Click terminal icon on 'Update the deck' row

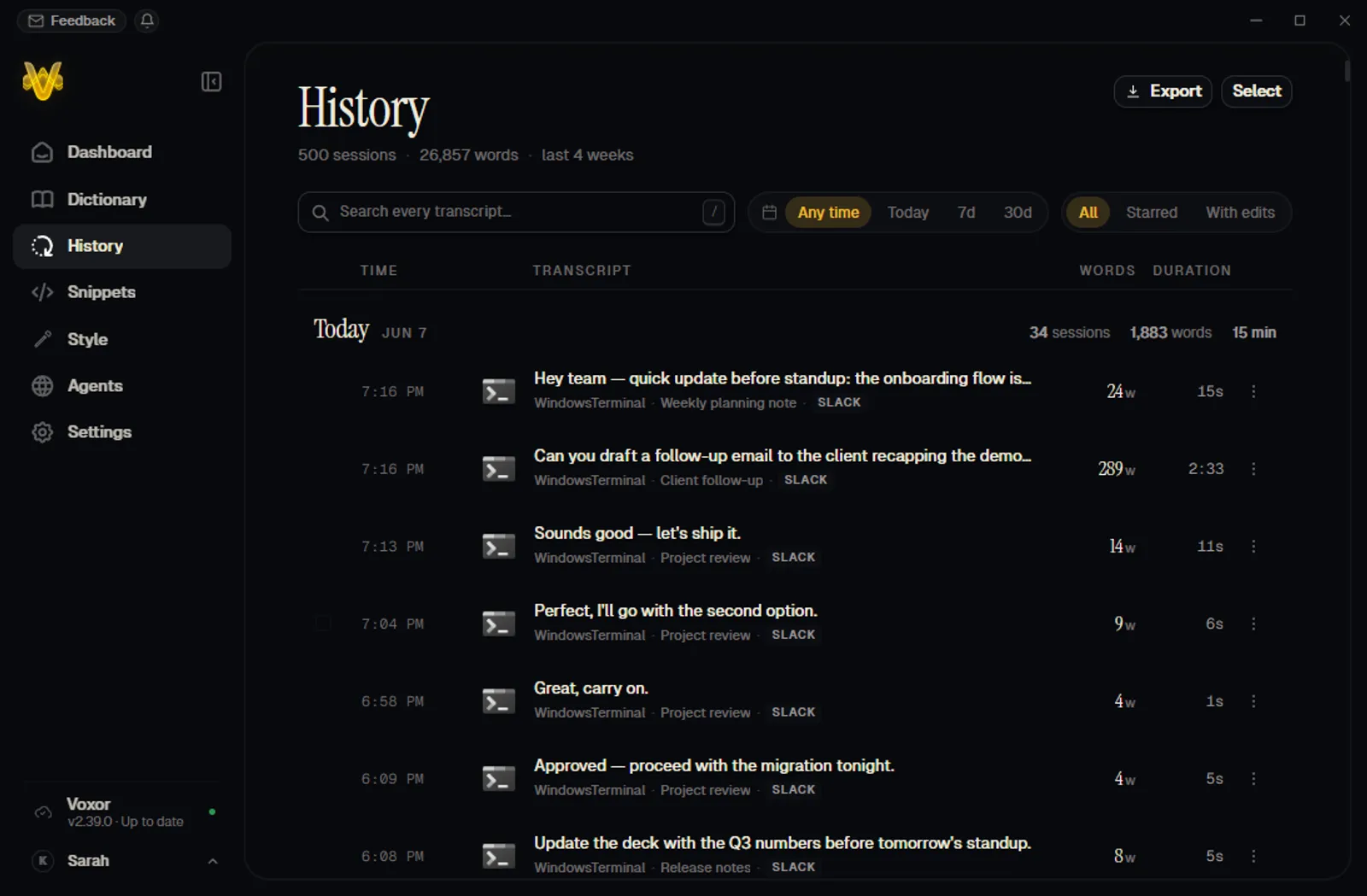point(499,856)
